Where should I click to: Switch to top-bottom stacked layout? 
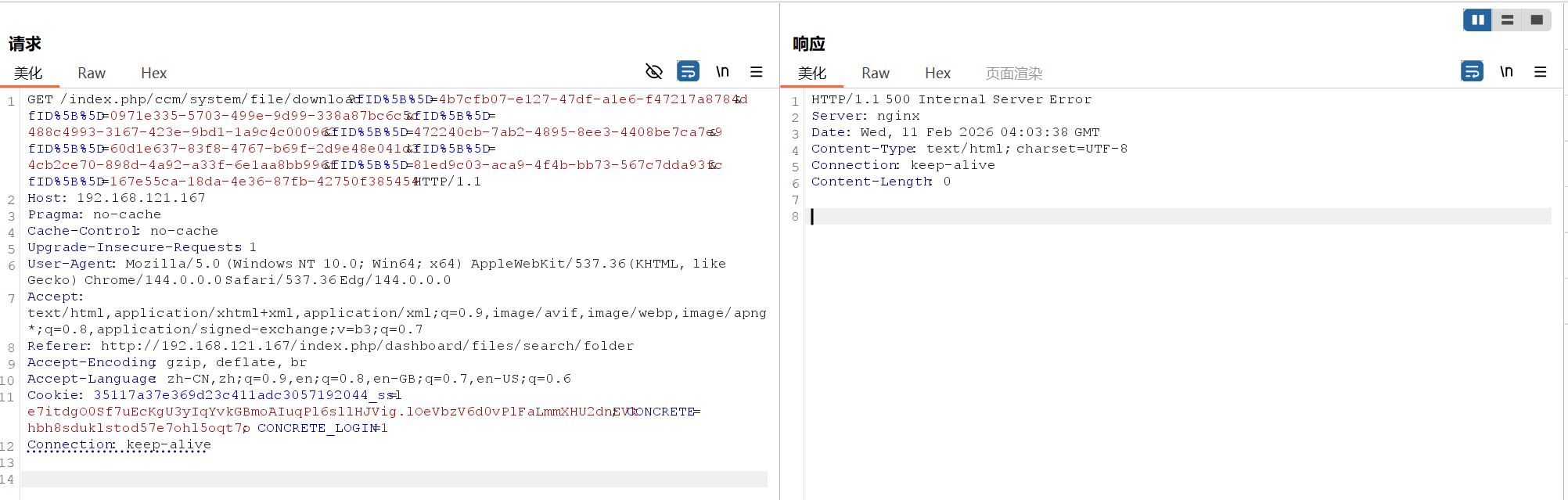point(1507,20)
